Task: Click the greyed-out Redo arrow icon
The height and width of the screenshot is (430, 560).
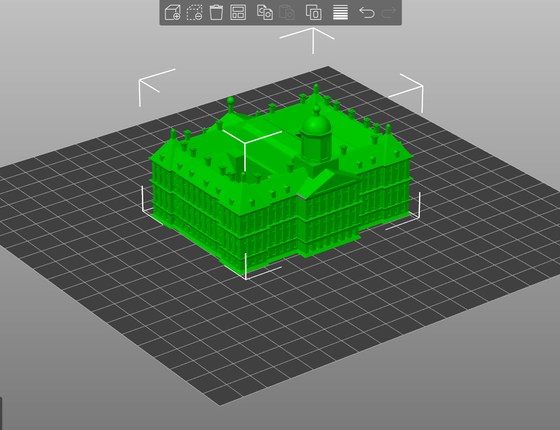Action: (x=389, y=12)
